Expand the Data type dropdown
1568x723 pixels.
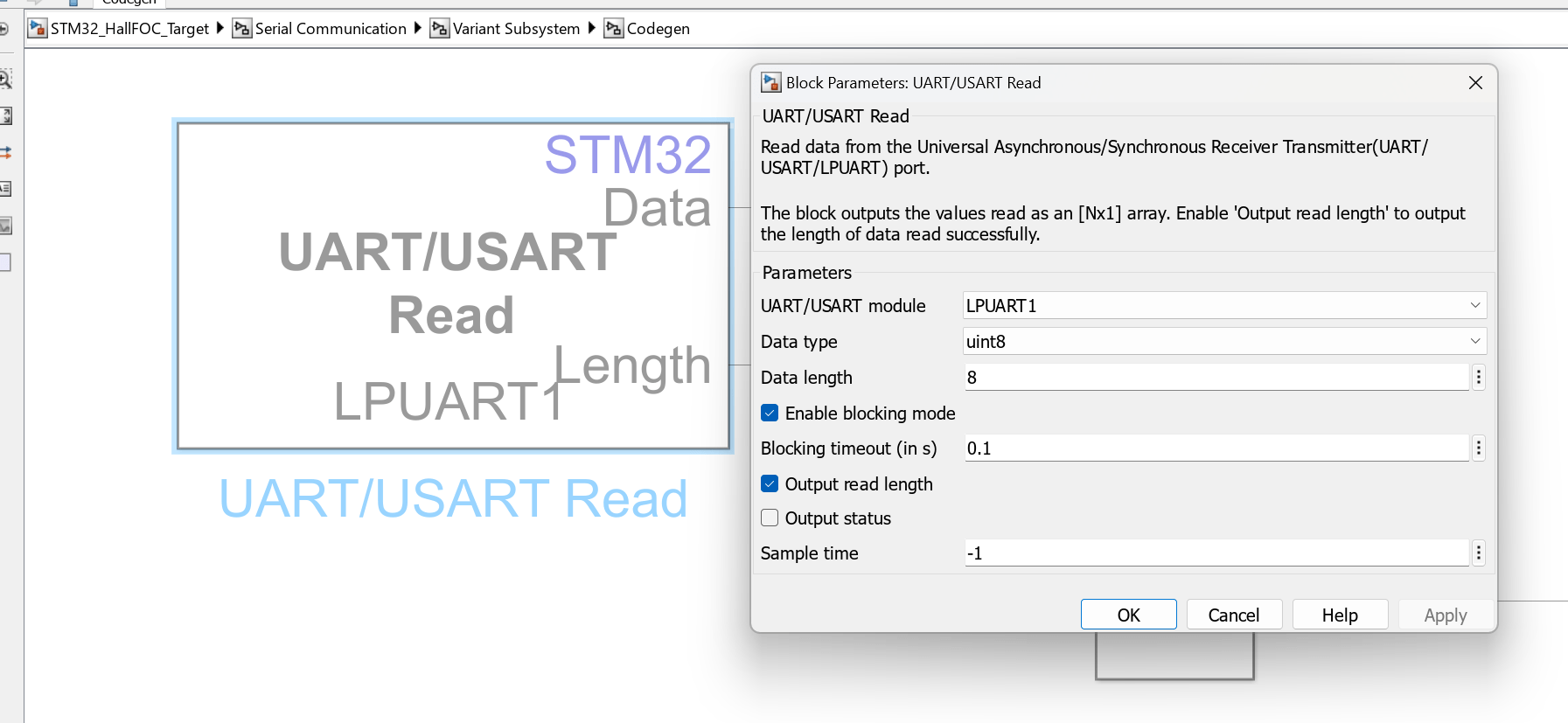point(1223,342)
